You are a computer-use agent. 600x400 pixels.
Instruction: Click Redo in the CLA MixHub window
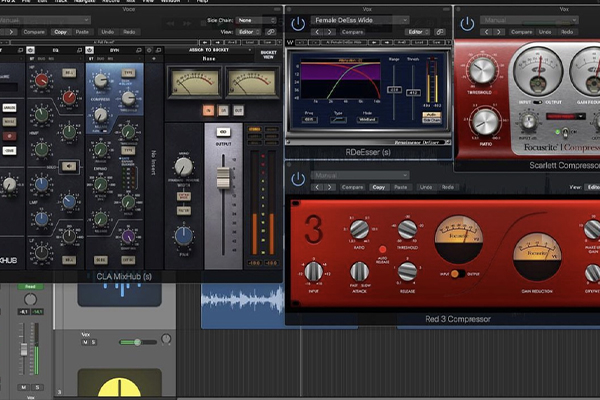(129, 32)
